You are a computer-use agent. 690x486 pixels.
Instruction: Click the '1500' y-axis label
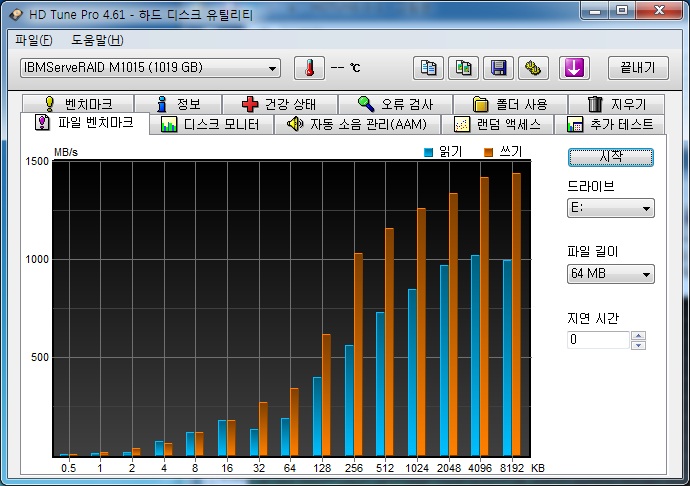point(37,161)
